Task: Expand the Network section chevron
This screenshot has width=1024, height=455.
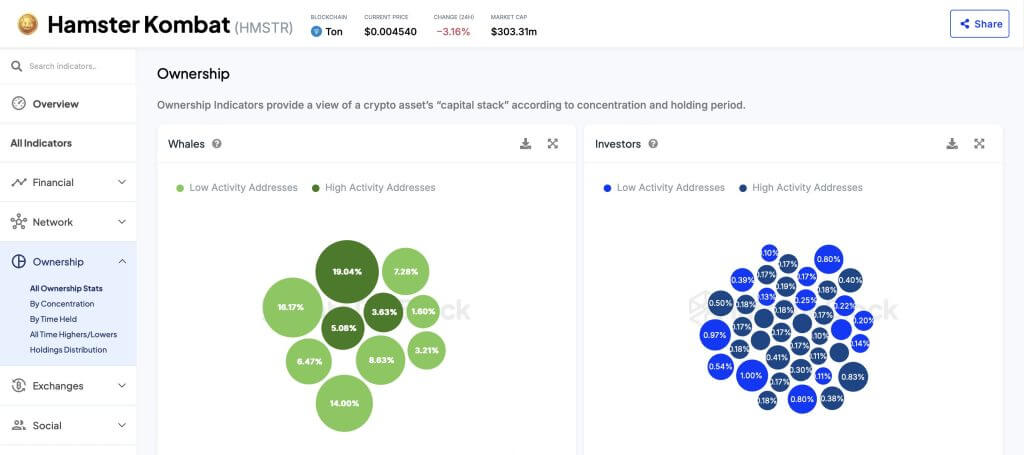Action: pos(121,222)
